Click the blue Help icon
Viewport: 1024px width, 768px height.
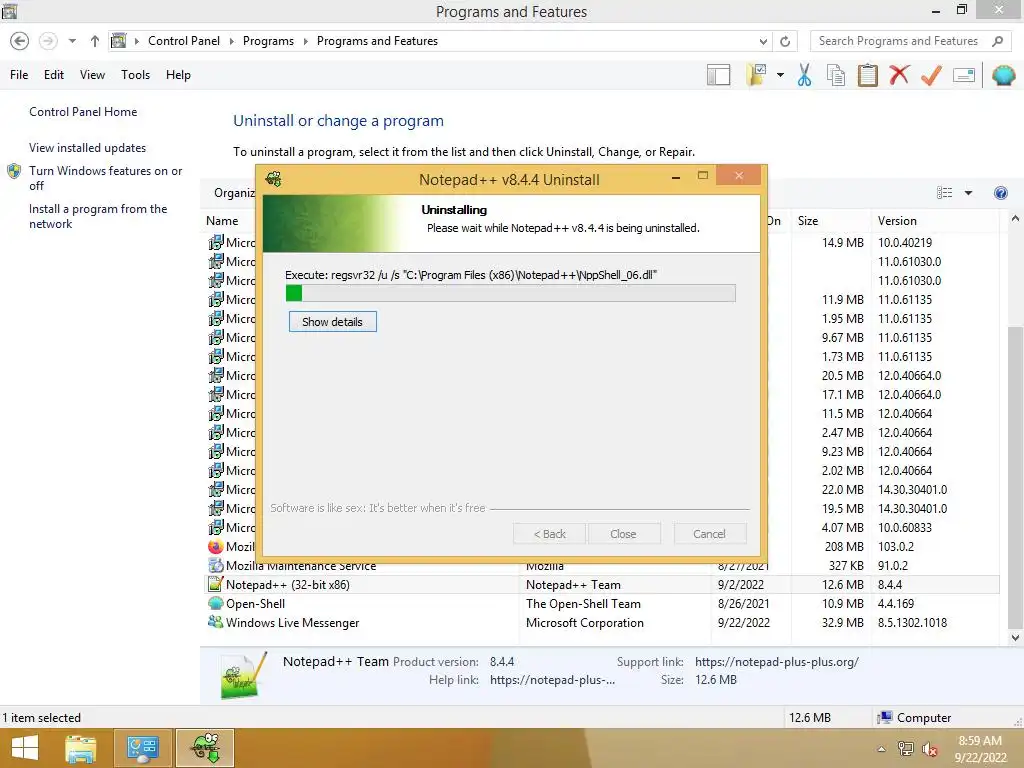click(1000, 193)
